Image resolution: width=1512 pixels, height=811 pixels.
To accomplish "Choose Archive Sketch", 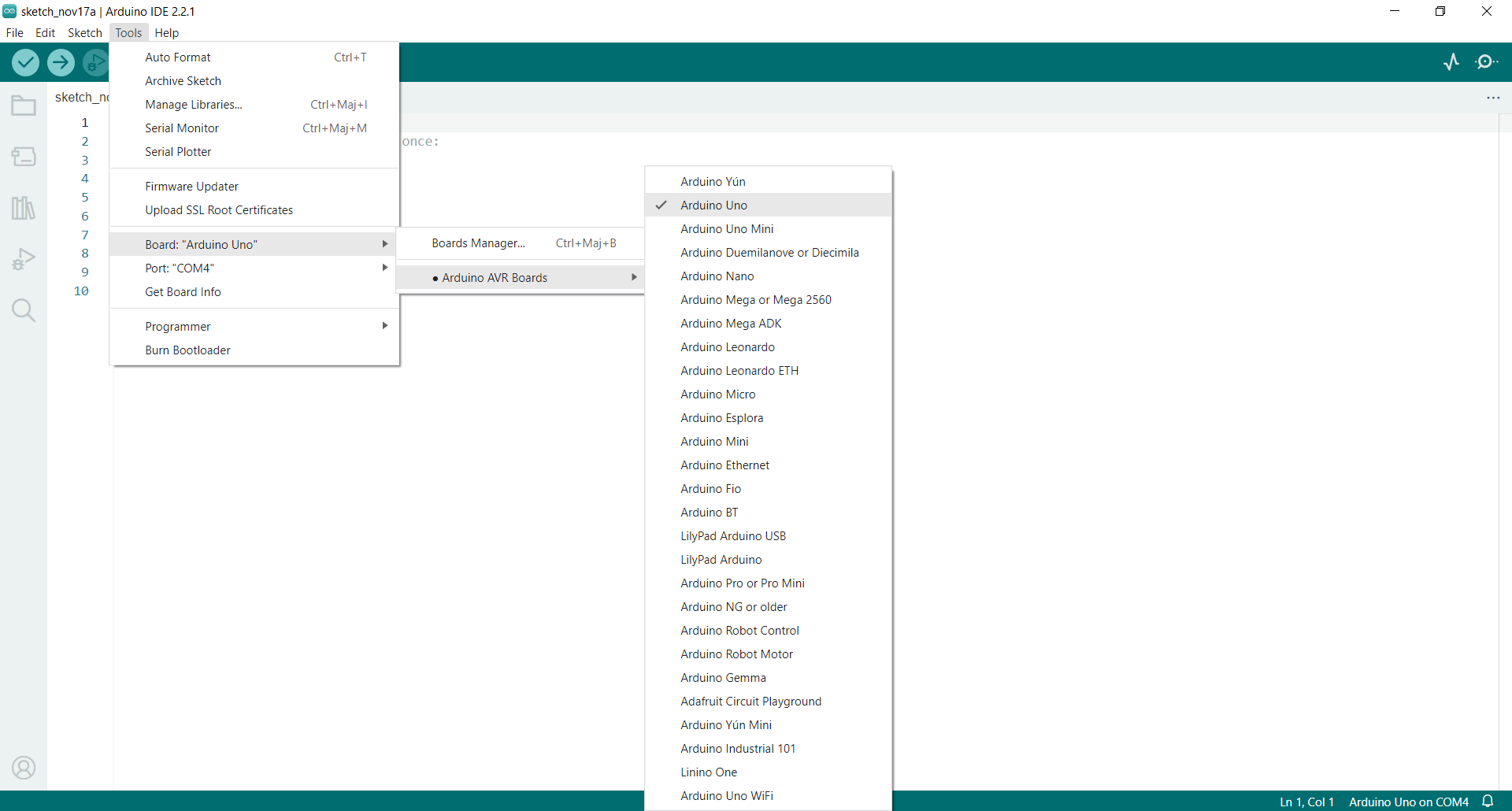I will click(x=254, y=81).
